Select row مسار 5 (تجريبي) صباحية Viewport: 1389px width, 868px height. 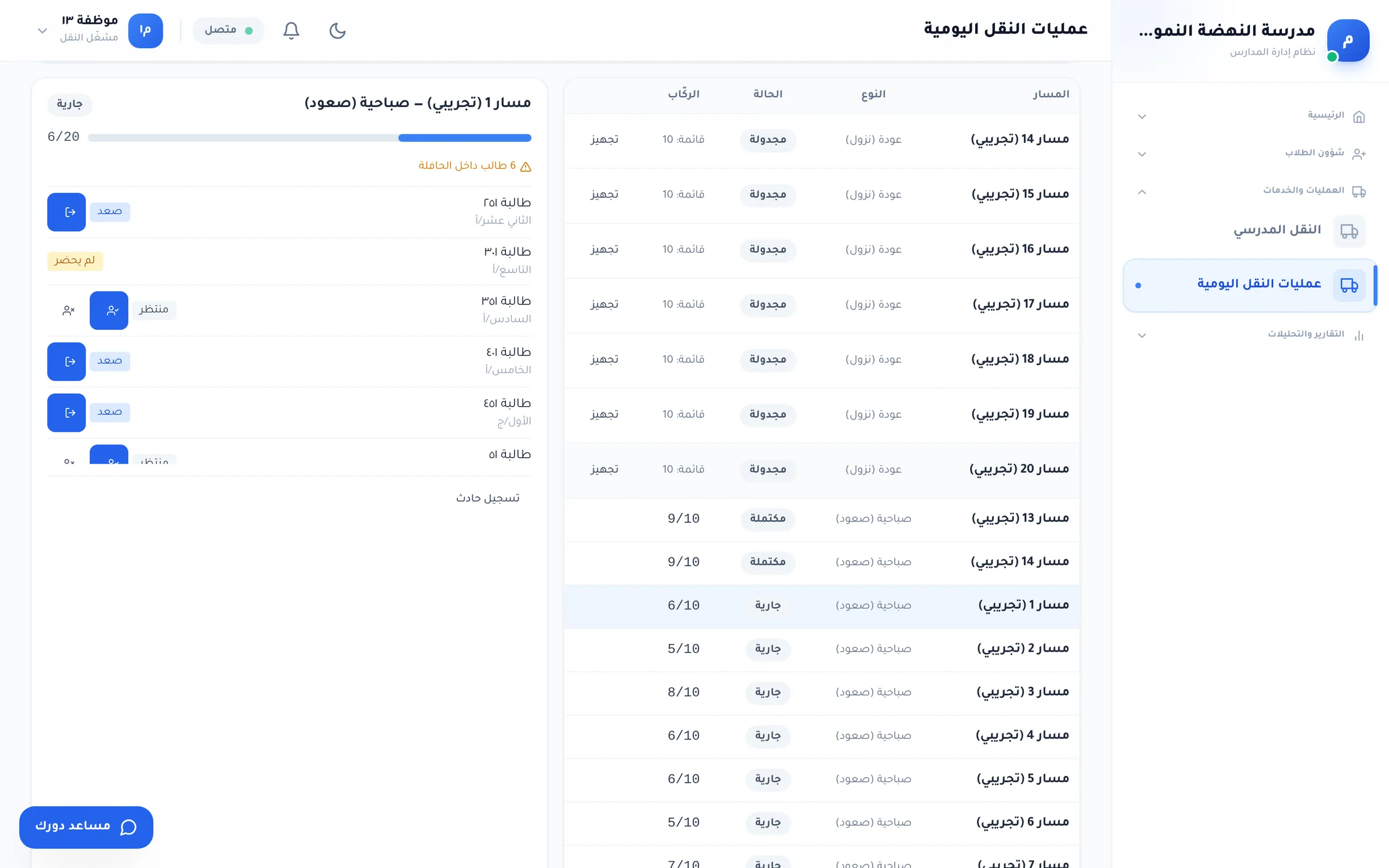pos(822,779)
